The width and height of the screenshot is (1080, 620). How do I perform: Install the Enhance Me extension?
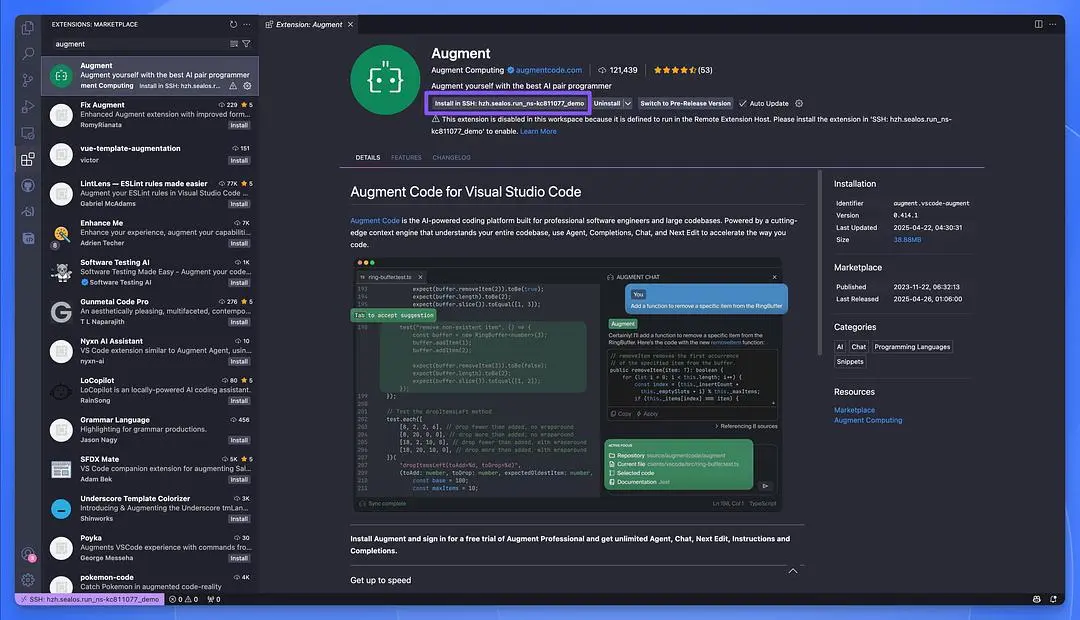click(239, 243)
